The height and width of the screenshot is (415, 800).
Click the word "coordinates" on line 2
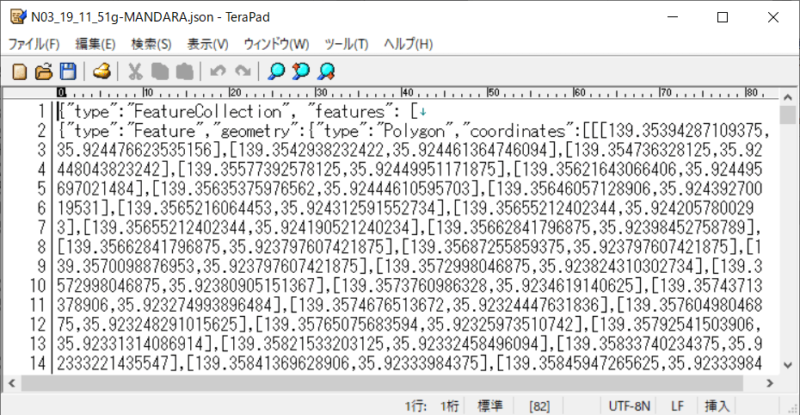517,131
